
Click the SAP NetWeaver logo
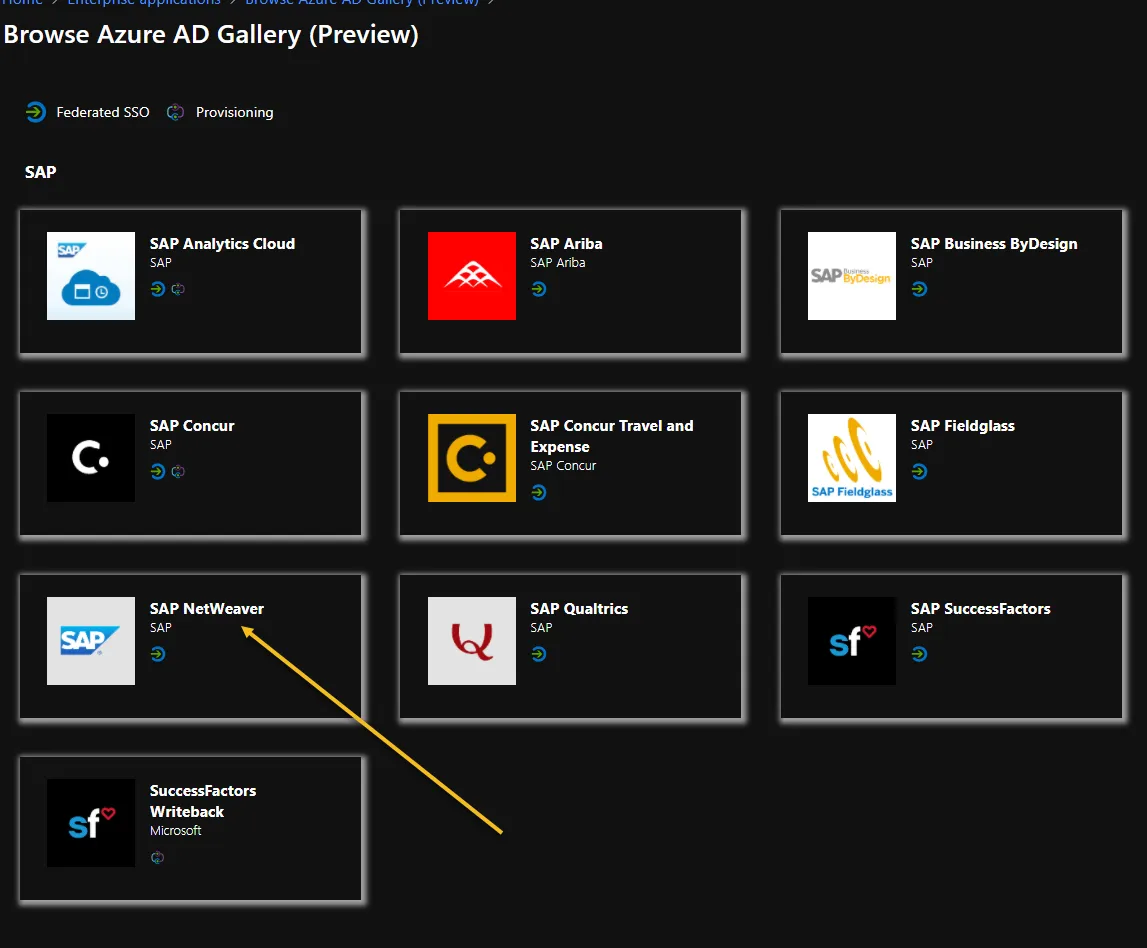[91, 641]
